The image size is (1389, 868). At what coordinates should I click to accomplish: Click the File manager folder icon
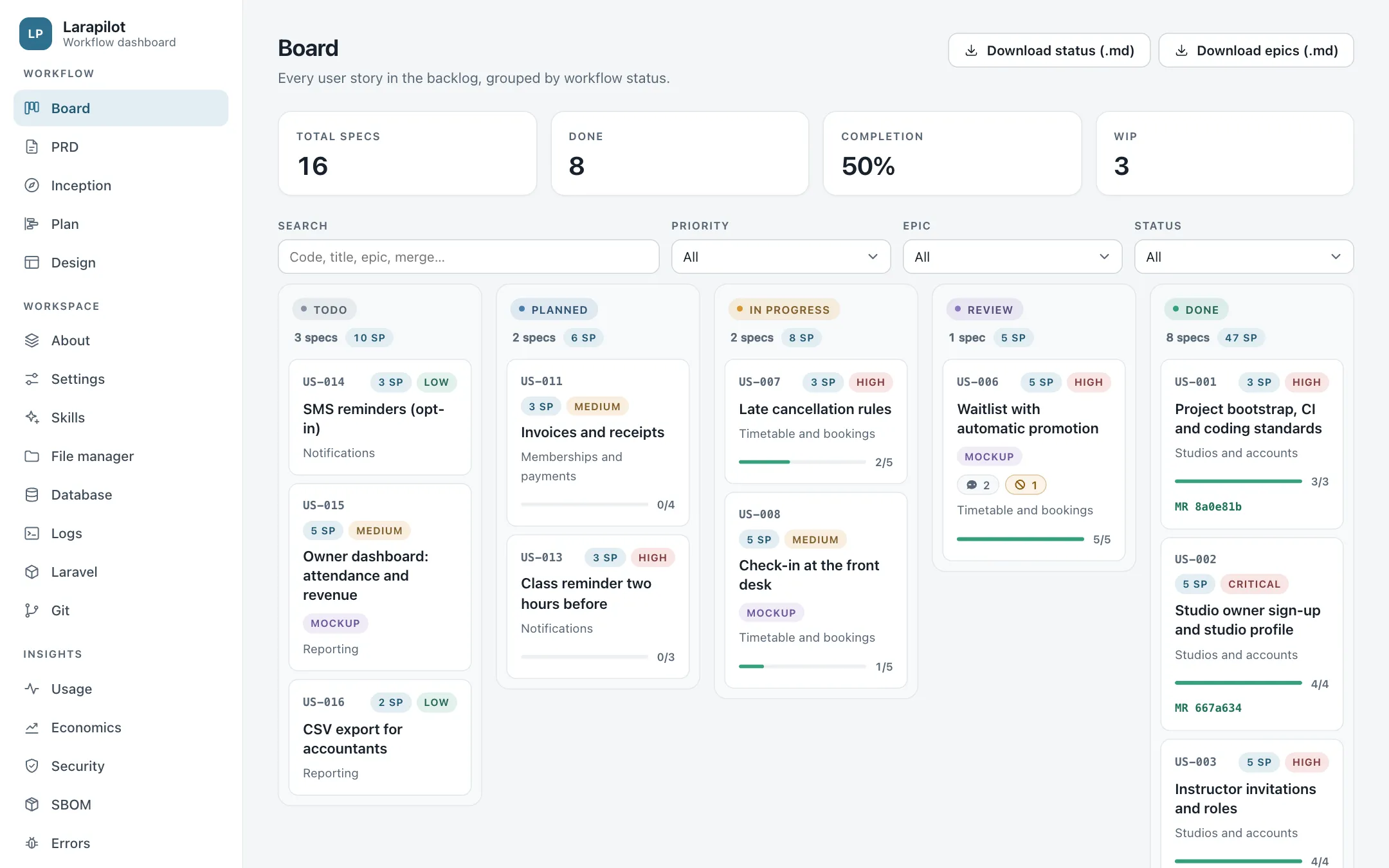click(x=32, y=456)
